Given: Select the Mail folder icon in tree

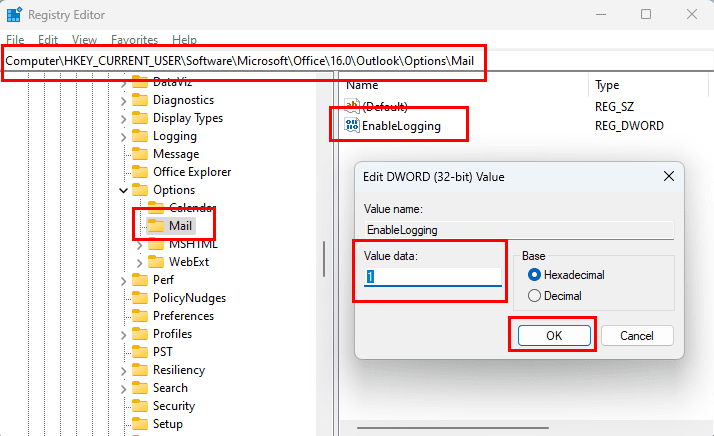Looking at the screenshot, I should pos(156,226).
